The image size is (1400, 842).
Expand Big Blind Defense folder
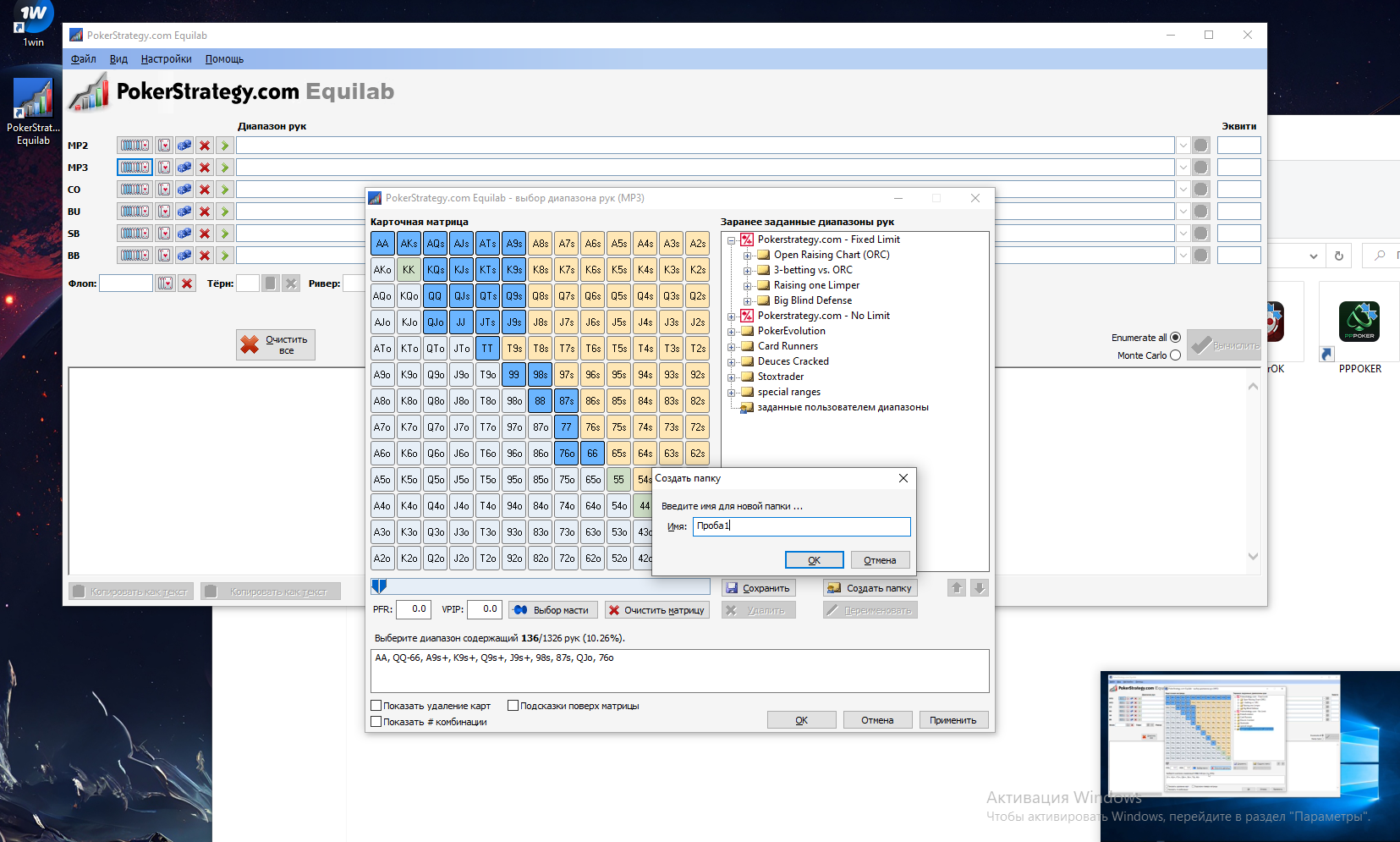pos(747,301)
